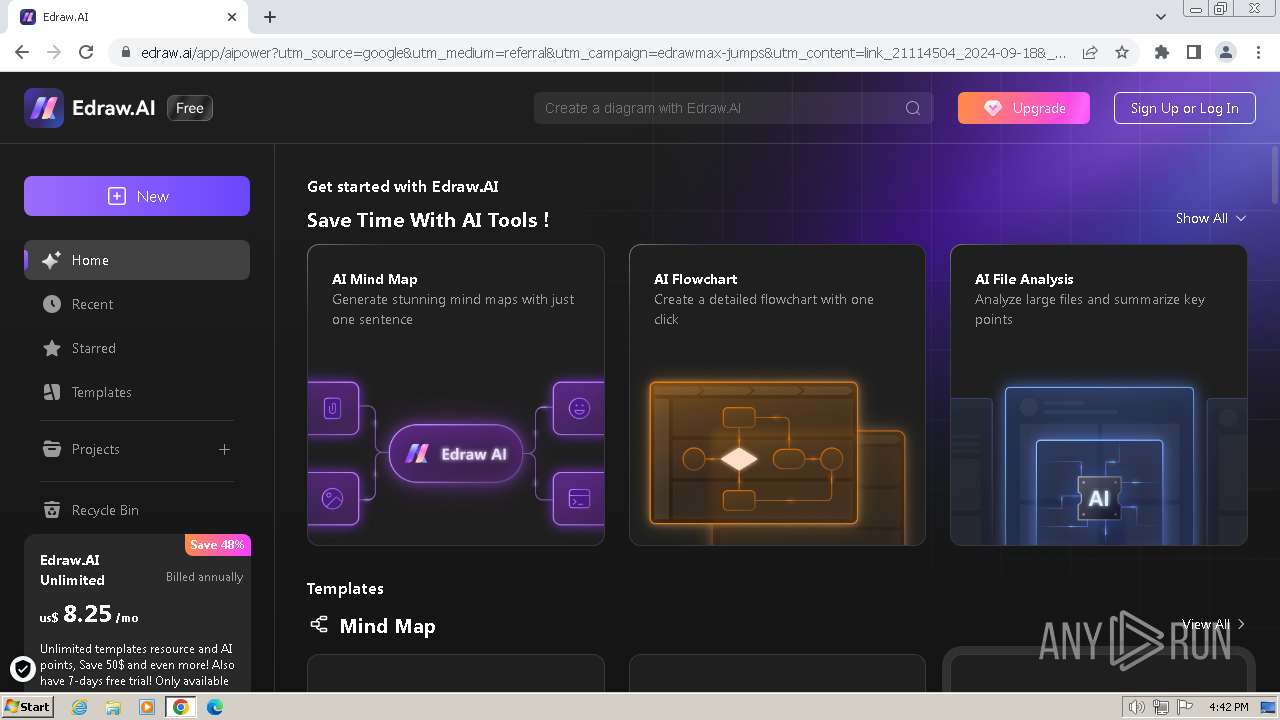Click the Free plan badge

point(189,108)
